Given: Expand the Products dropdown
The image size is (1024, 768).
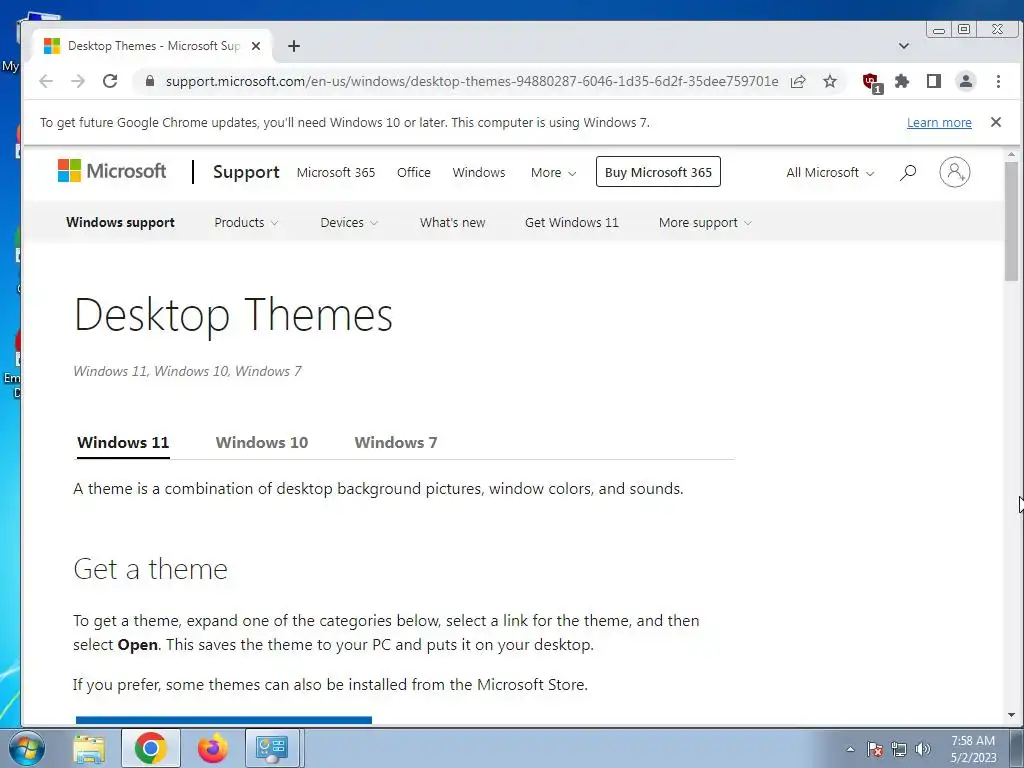Looking at the screenshot, I should click(x=246, y=222).
